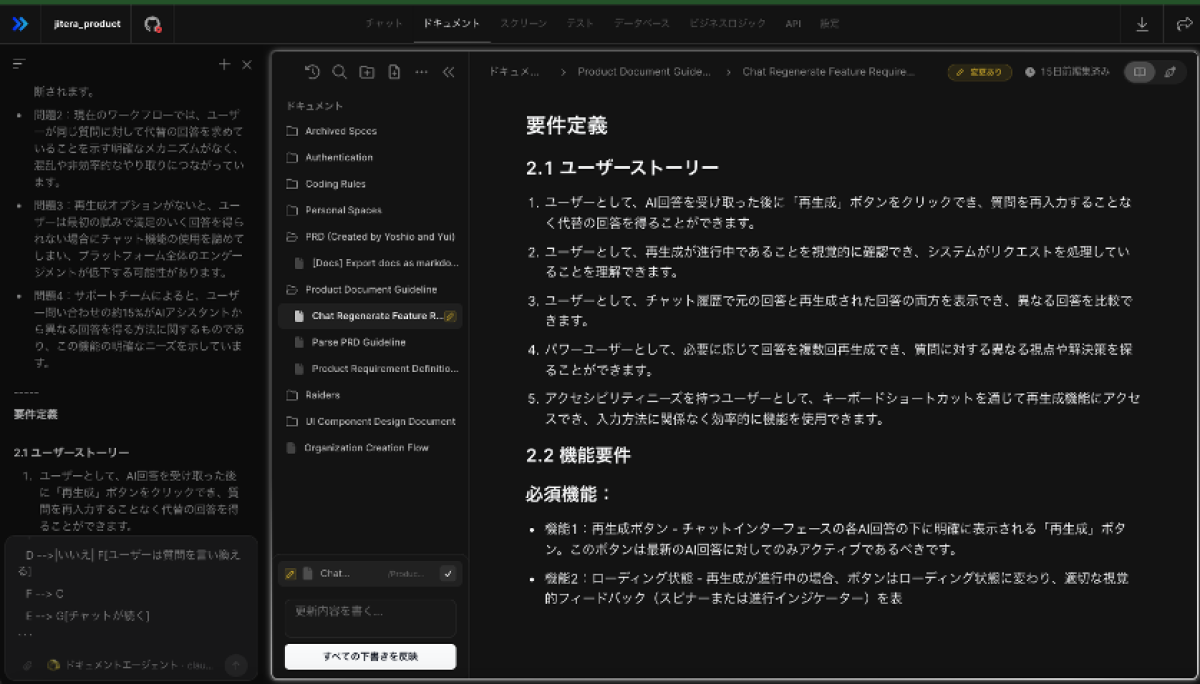
Task: Start a new chat with plus icon
Action: [224, 65]
